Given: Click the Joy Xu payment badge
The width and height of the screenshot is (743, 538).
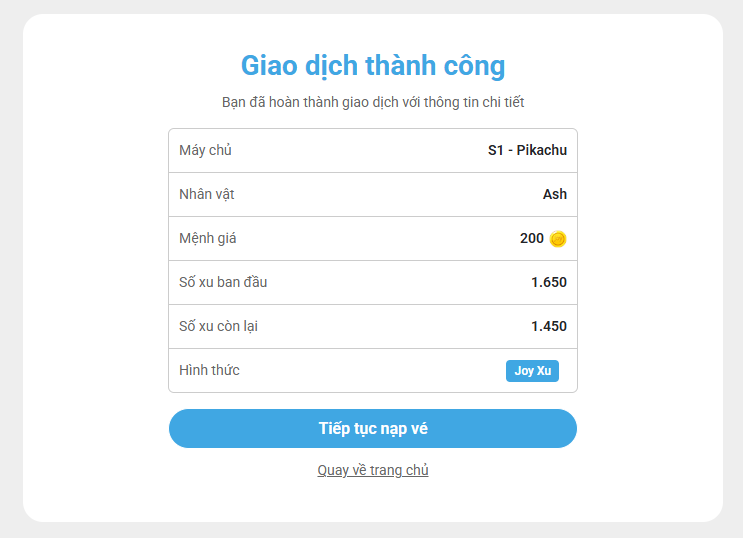Looking at the screenshot, I should (532, 371).
